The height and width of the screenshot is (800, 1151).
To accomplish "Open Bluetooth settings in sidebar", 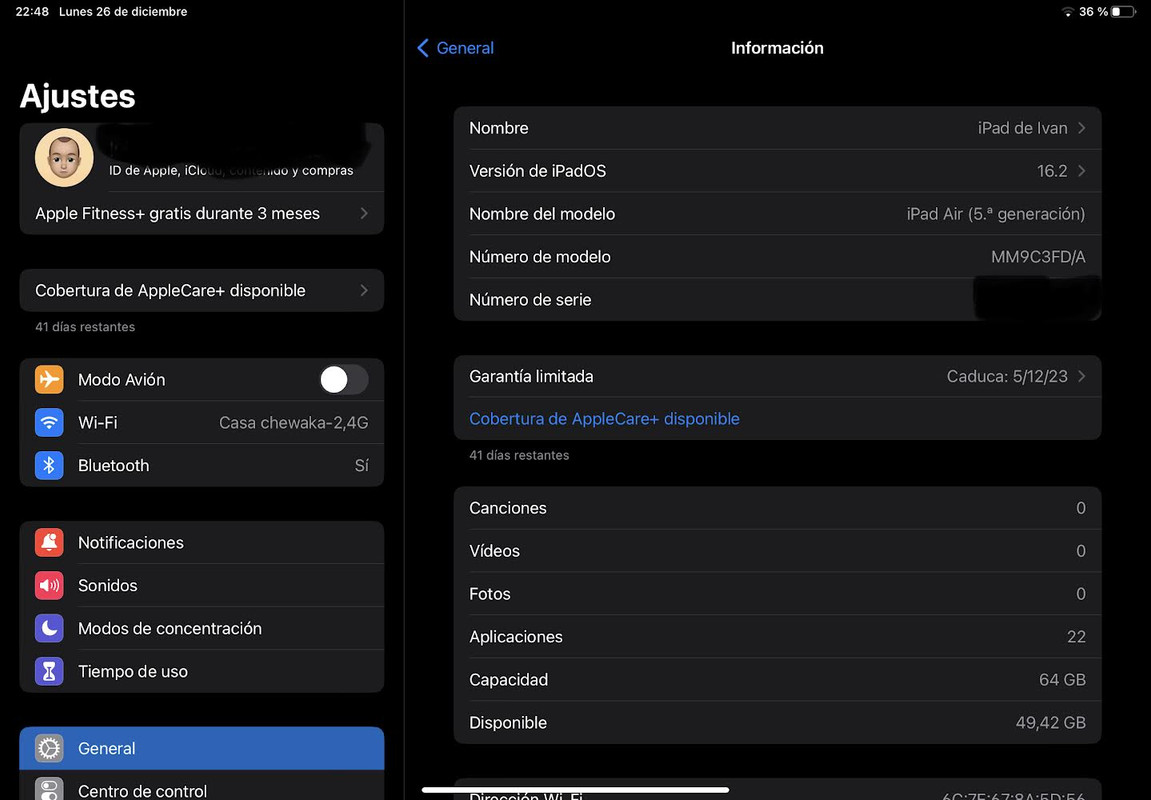I will point(202,465).
